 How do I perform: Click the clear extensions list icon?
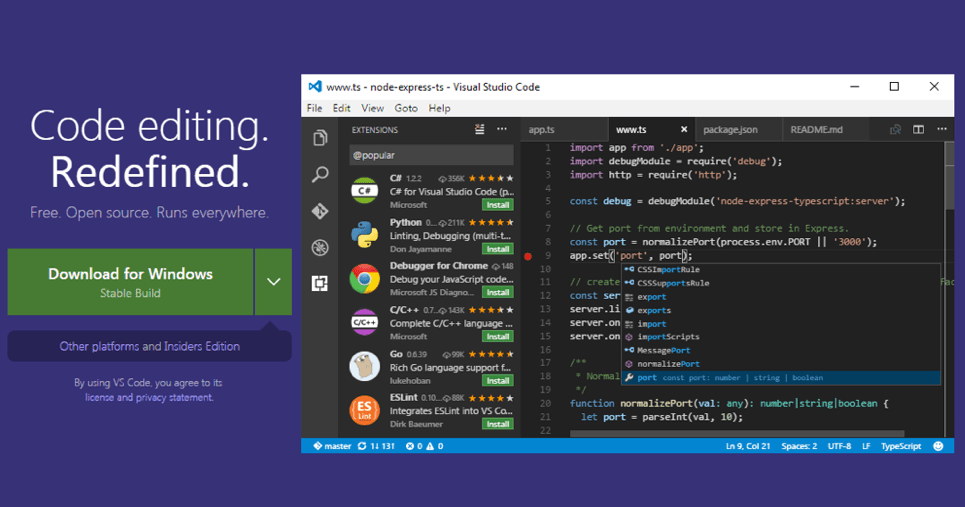coord(479,129)
